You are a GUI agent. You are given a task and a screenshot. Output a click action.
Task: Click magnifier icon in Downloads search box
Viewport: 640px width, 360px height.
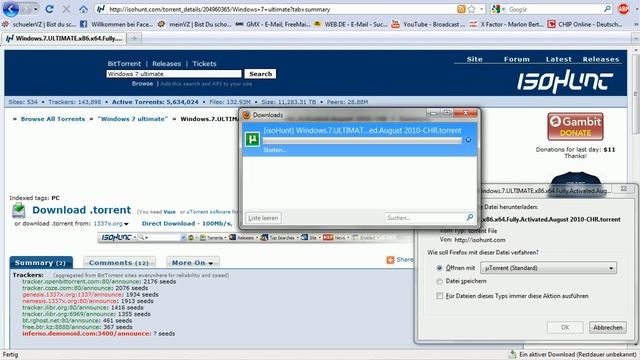pyautogui.click(x=470, y=217)
